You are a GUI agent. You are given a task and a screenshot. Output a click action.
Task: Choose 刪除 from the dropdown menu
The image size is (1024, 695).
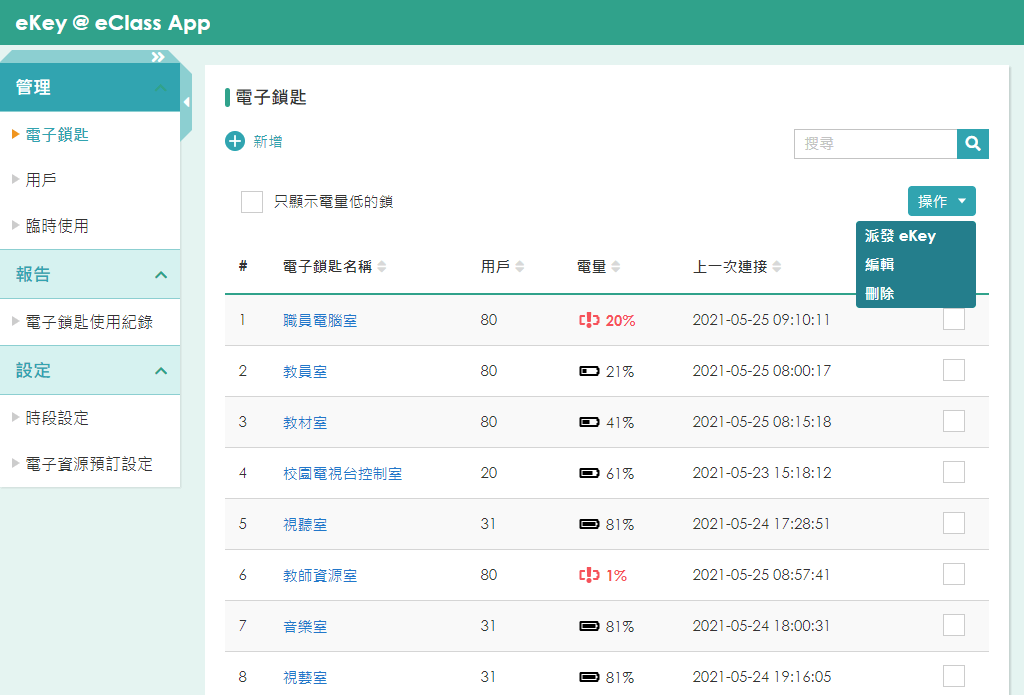[x=880, y=293]
